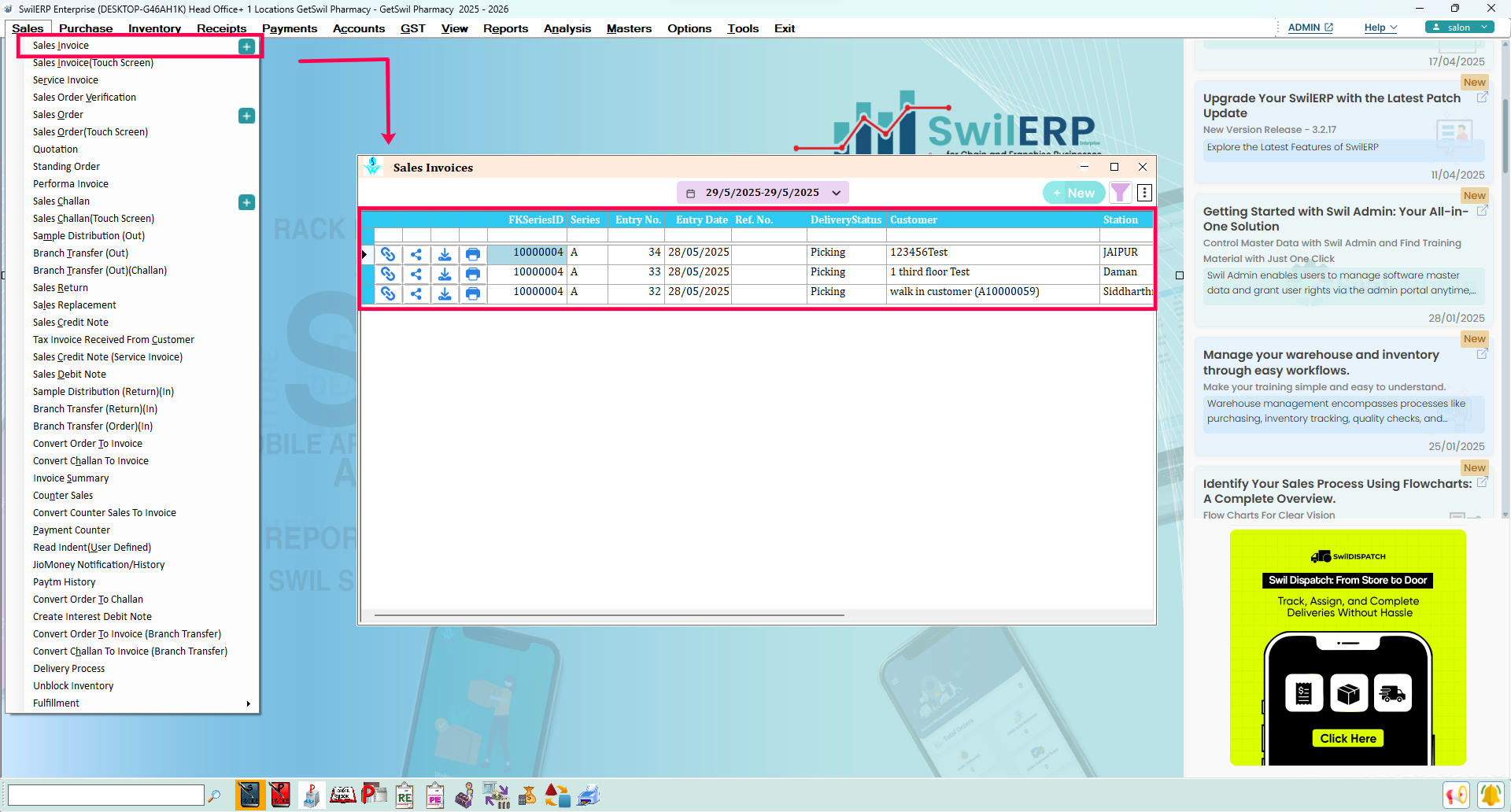The height and width of the screenshot is (812, 1511).
Task: Click the Click Here button on SwilDispatch ad
Action: click(x=1348, y=738)
